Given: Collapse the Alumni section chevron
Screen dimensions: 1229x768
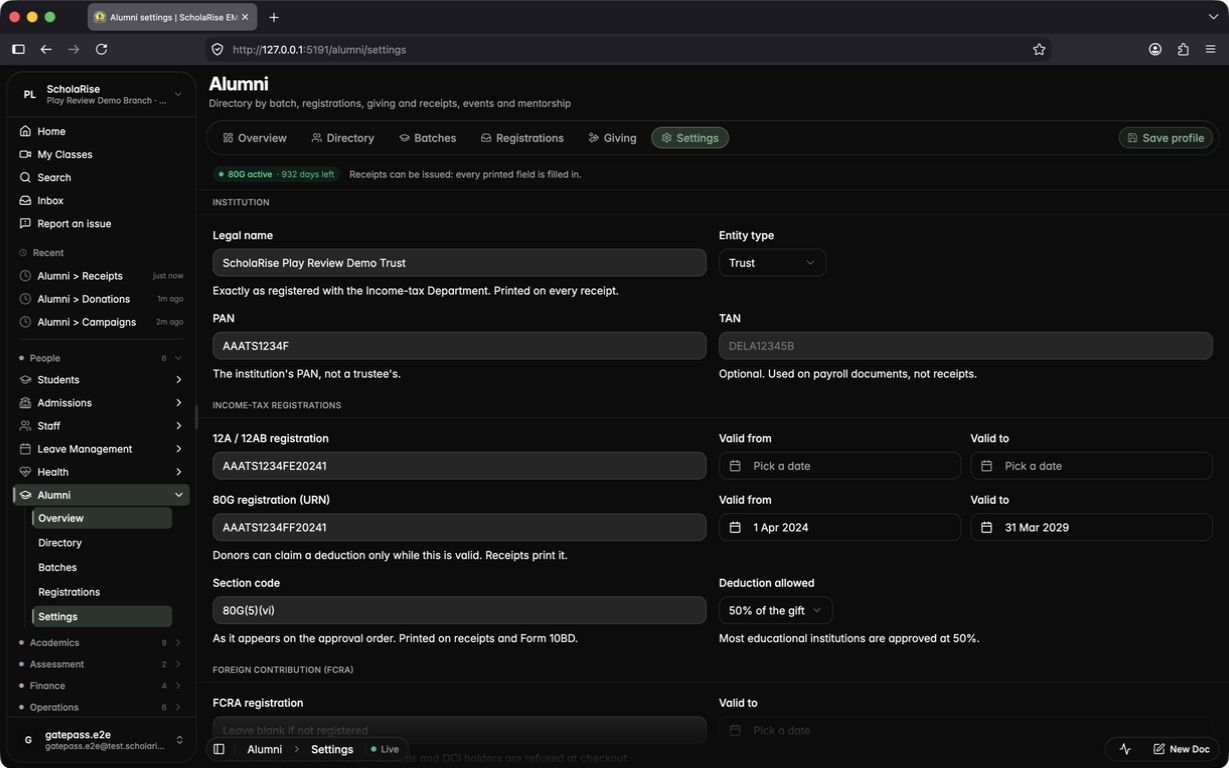Looking at the screenshot, I should coord(178,495).
